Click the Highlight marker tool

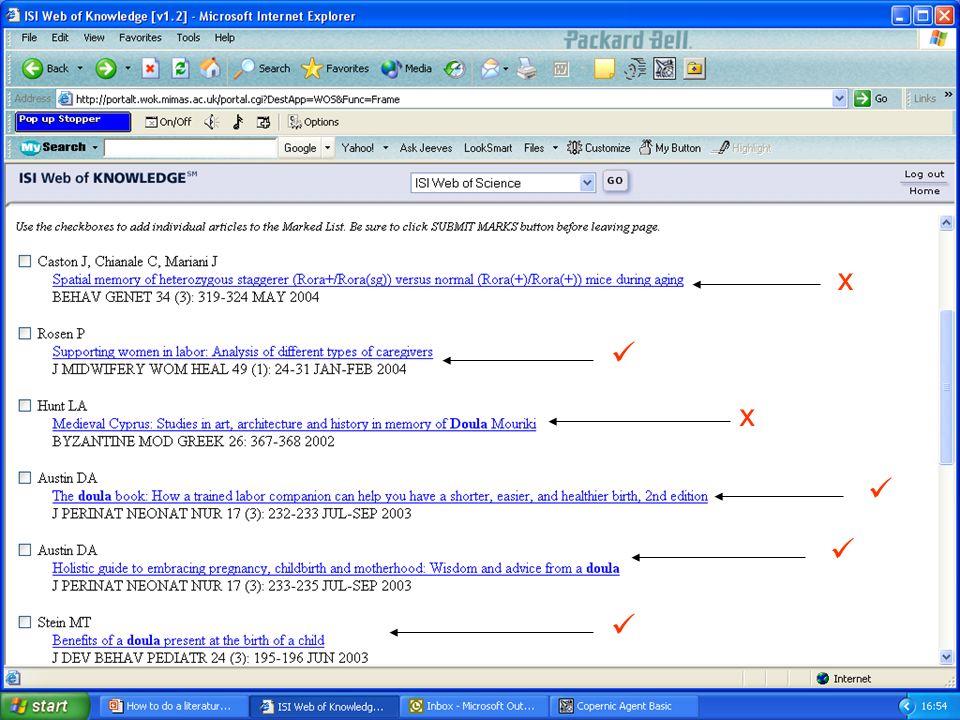(x=744, y=148)
